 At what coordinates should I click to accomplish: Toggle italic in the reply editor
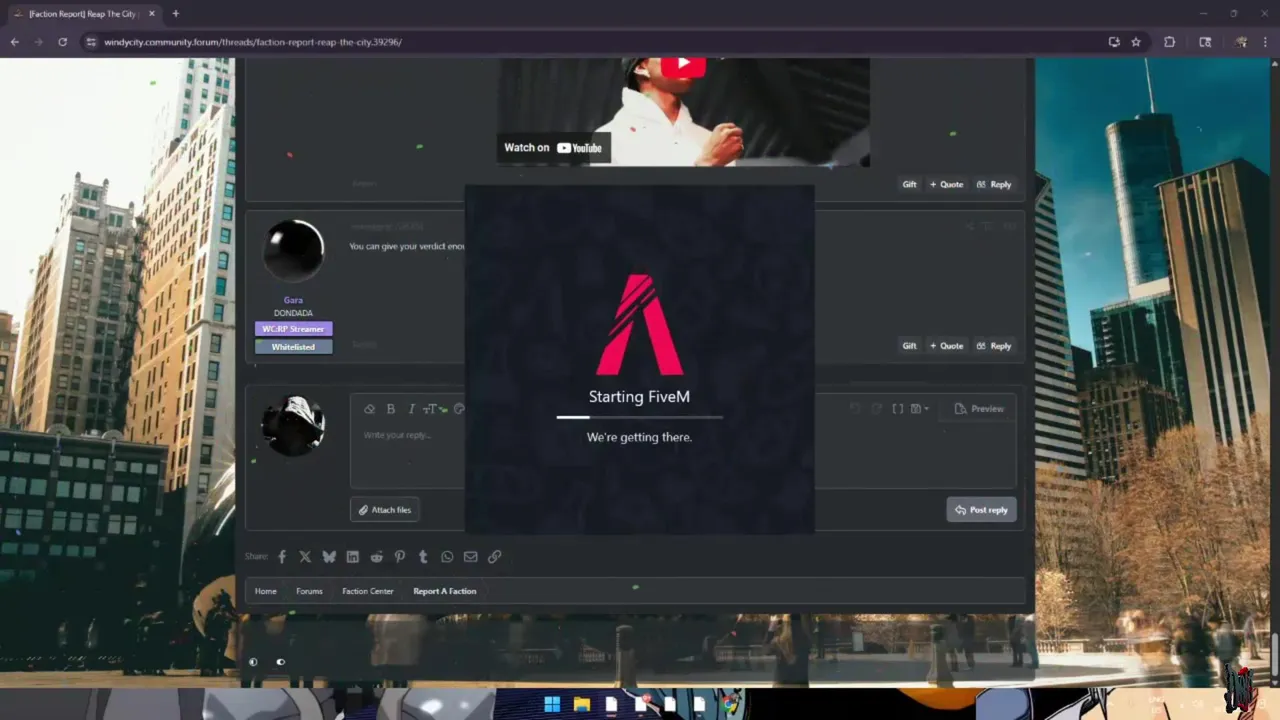tap(411, 409)
